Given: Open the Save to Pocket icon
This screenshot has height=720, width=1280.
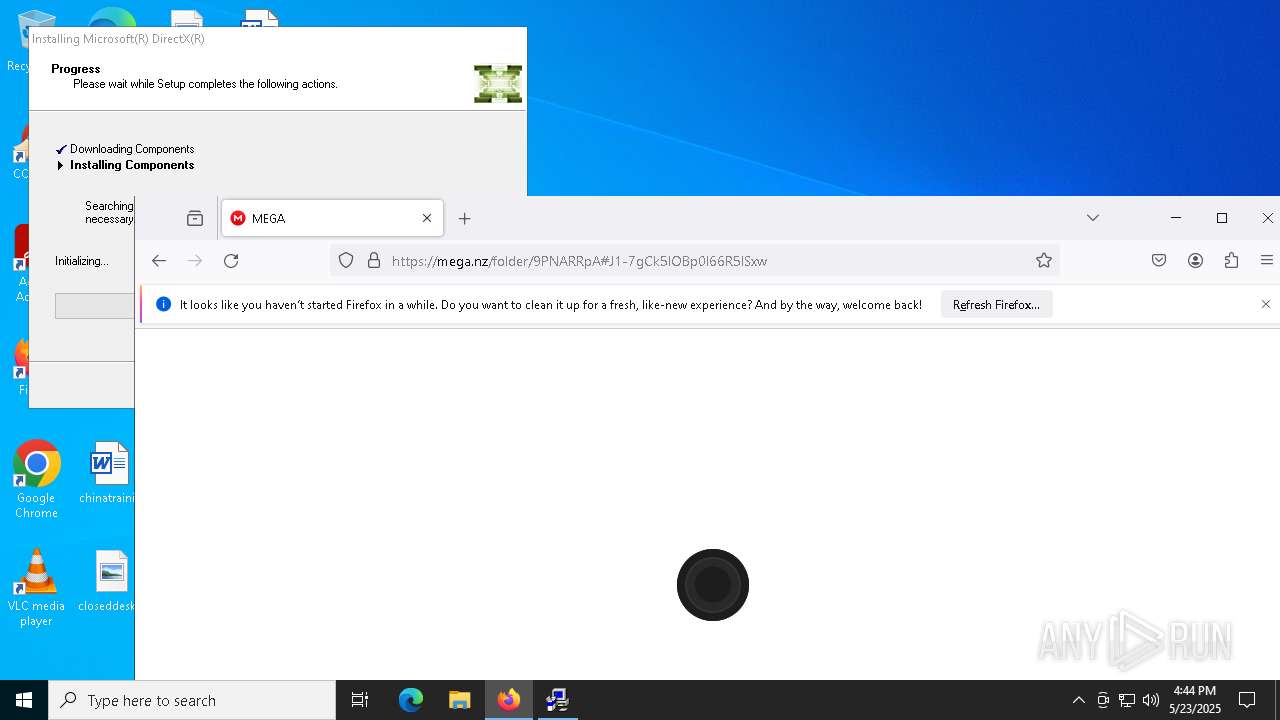Looking at the screenshot, I should (1159, 261).
